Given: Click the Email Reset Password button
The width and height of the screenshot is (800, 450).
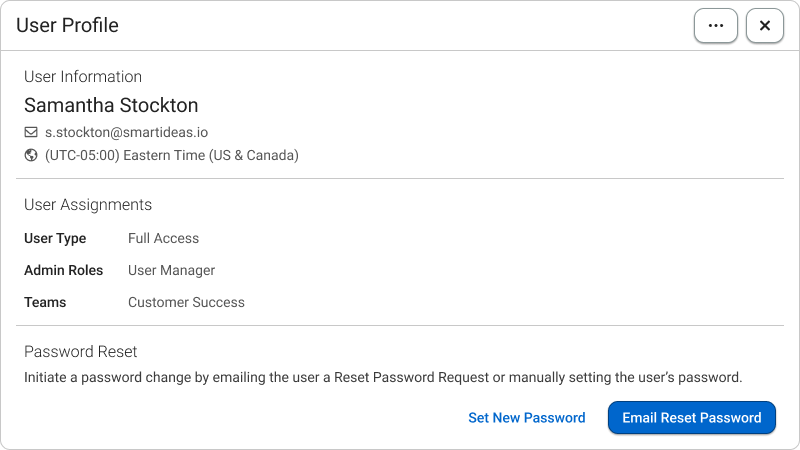Looking at the screenshot, I should point(691,417).
